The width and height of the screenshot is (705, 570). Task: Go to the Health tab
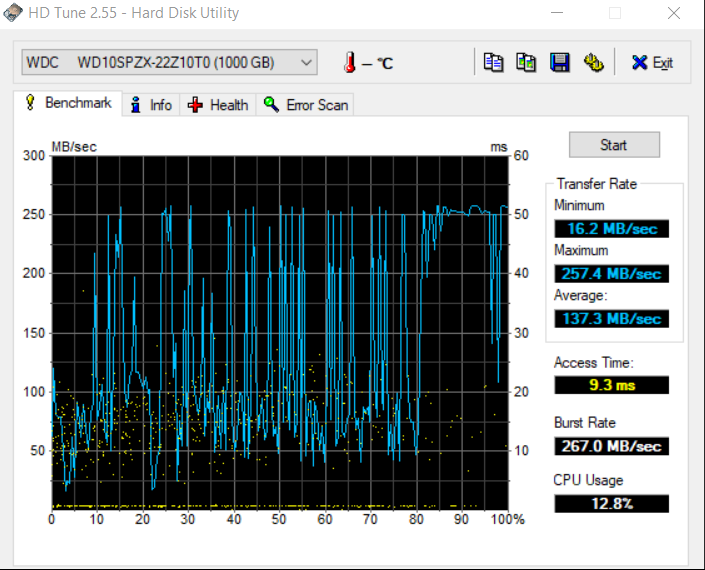click(219, 105)
